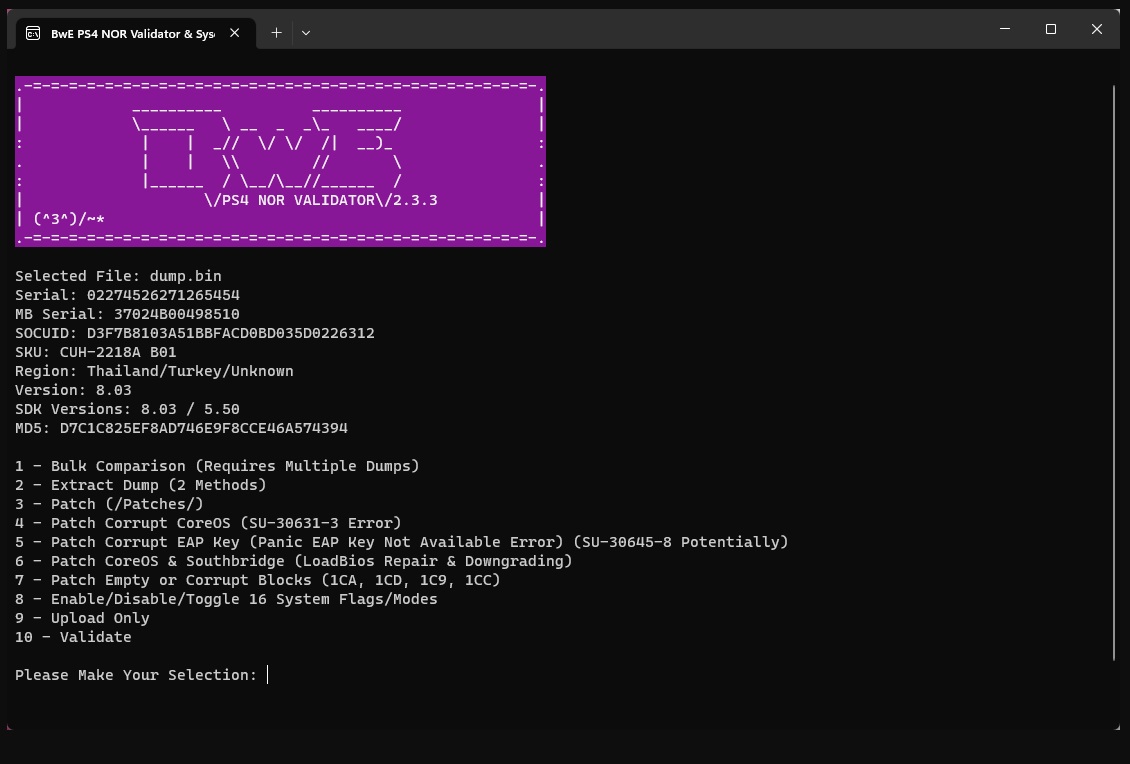Minimize the terminal window

(x=1005, y=29)
